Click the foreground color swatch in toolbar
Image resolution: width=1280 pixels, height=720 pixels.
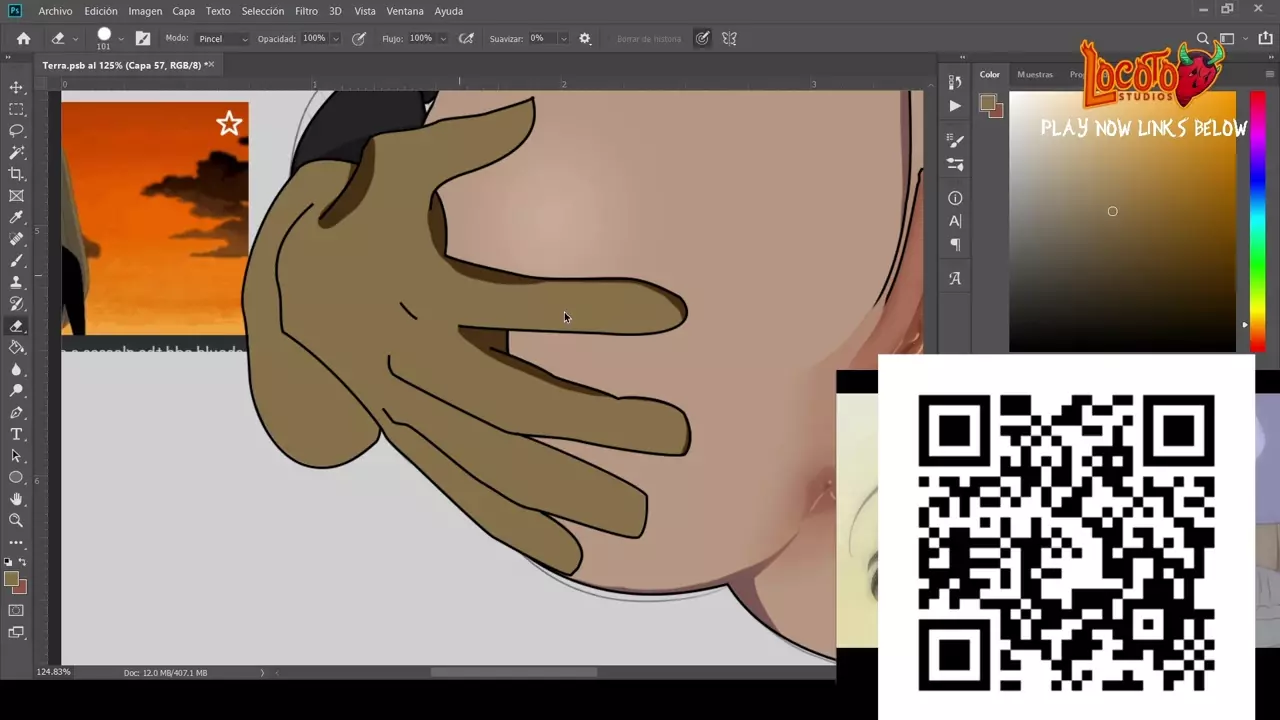pos(11,579)
